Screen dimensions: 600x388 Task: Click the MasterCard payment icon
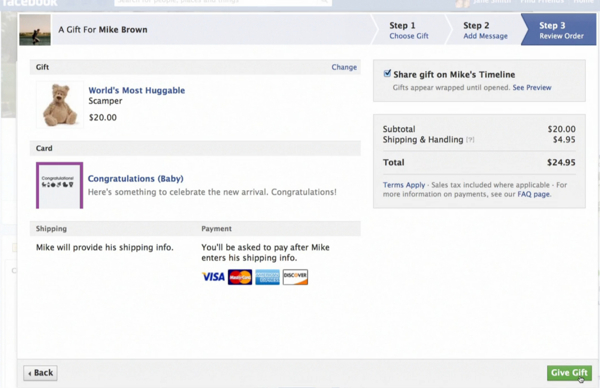pyautogui.click(x=240, y=277)
